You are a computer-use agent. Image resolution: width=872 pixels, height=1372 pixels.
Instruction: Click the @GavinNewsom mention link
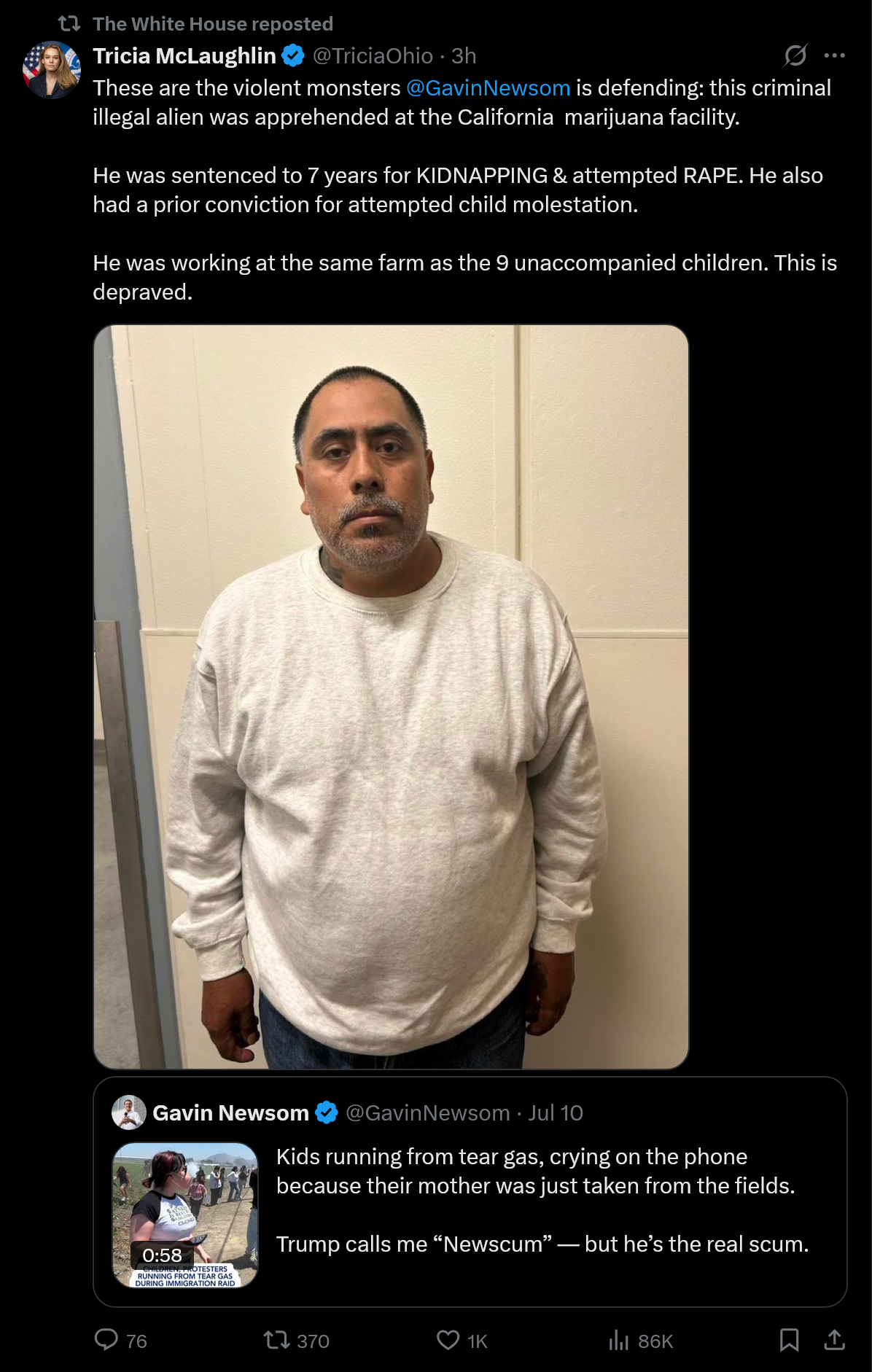click(488, 88)
